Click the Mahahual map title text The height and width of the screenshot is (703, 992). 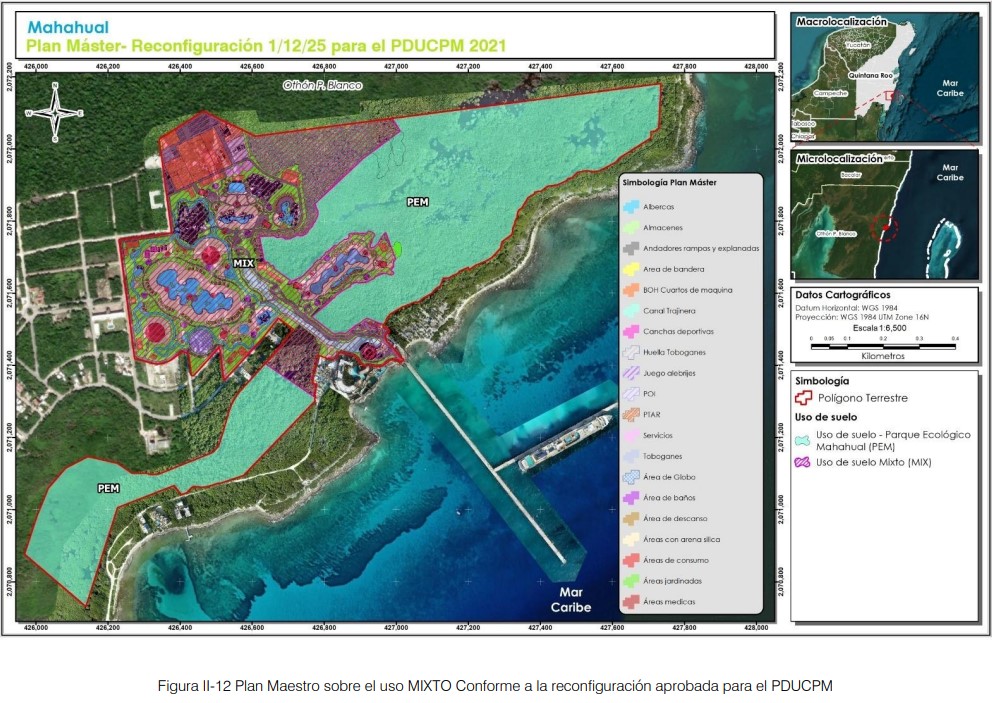69,28
